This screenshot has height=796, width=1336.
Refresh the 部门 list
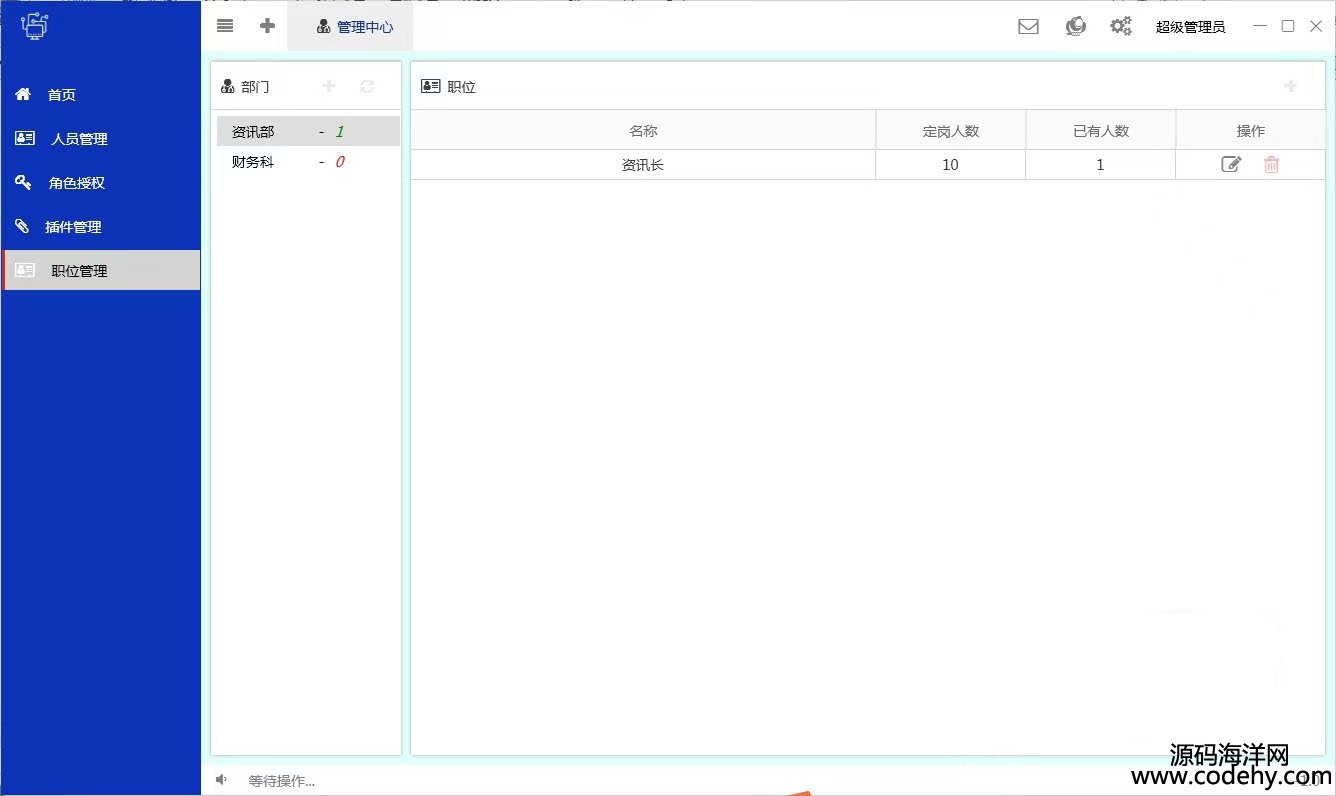click(x=367, y=86)
